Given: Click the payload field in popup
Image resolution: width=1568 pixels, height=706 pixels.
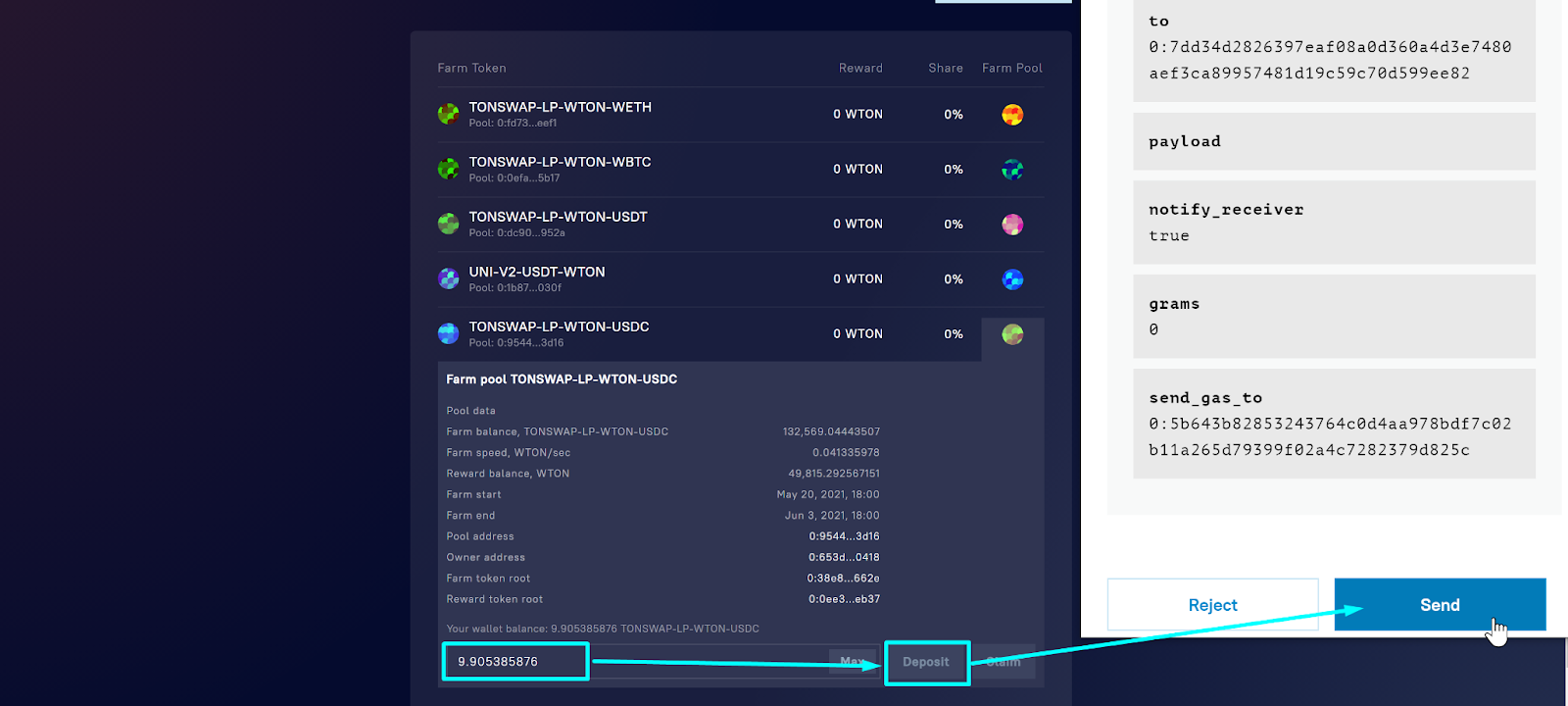Looking at the screenshot, I should click(x=1334, y=141).
